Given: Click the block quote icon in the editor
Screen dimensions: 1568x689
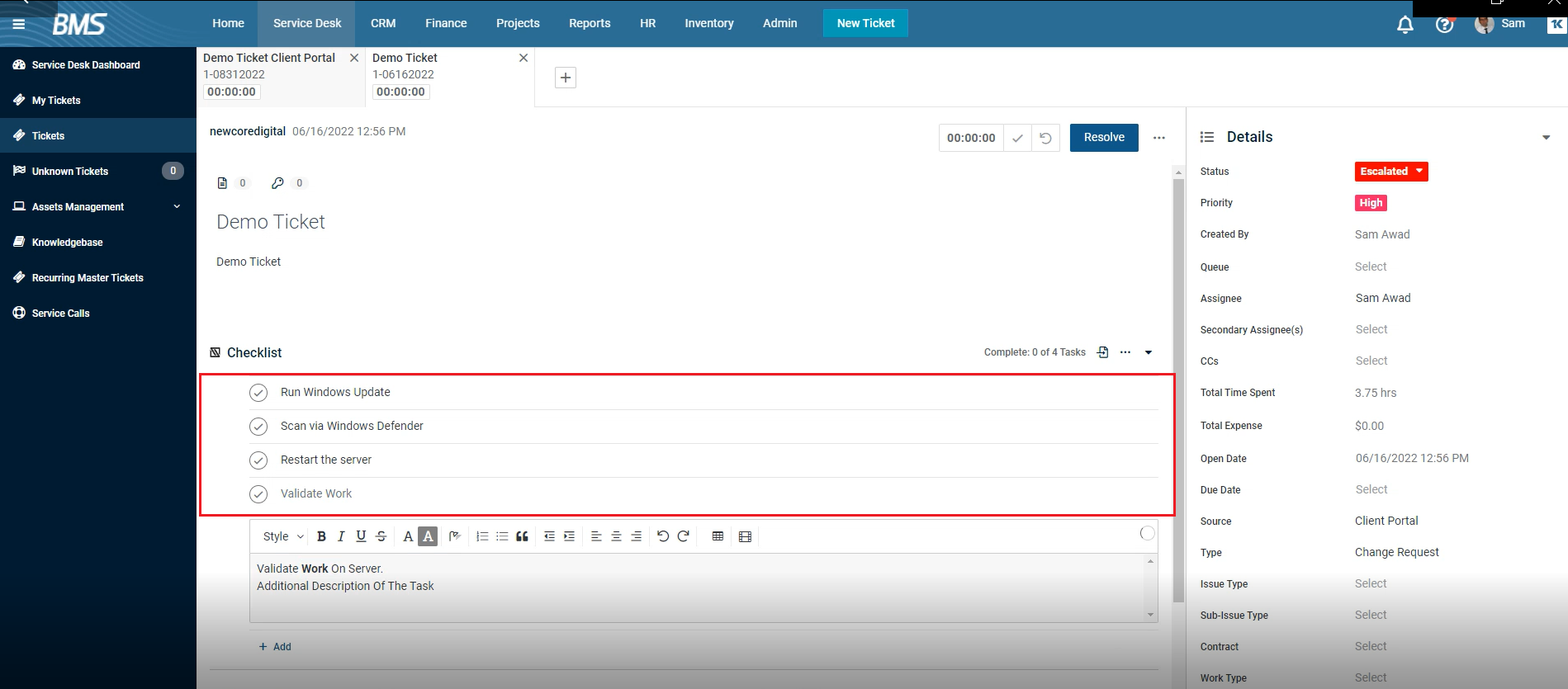Looking at the screenshot, I should pos(522,536).
